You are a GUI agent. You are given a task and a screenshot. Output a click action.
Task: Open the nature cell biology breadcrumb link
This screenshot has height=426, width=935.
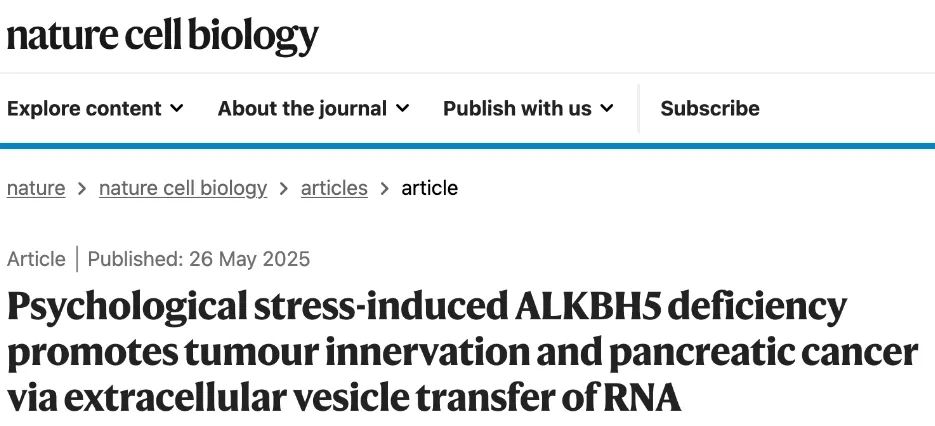coord(183,189)
